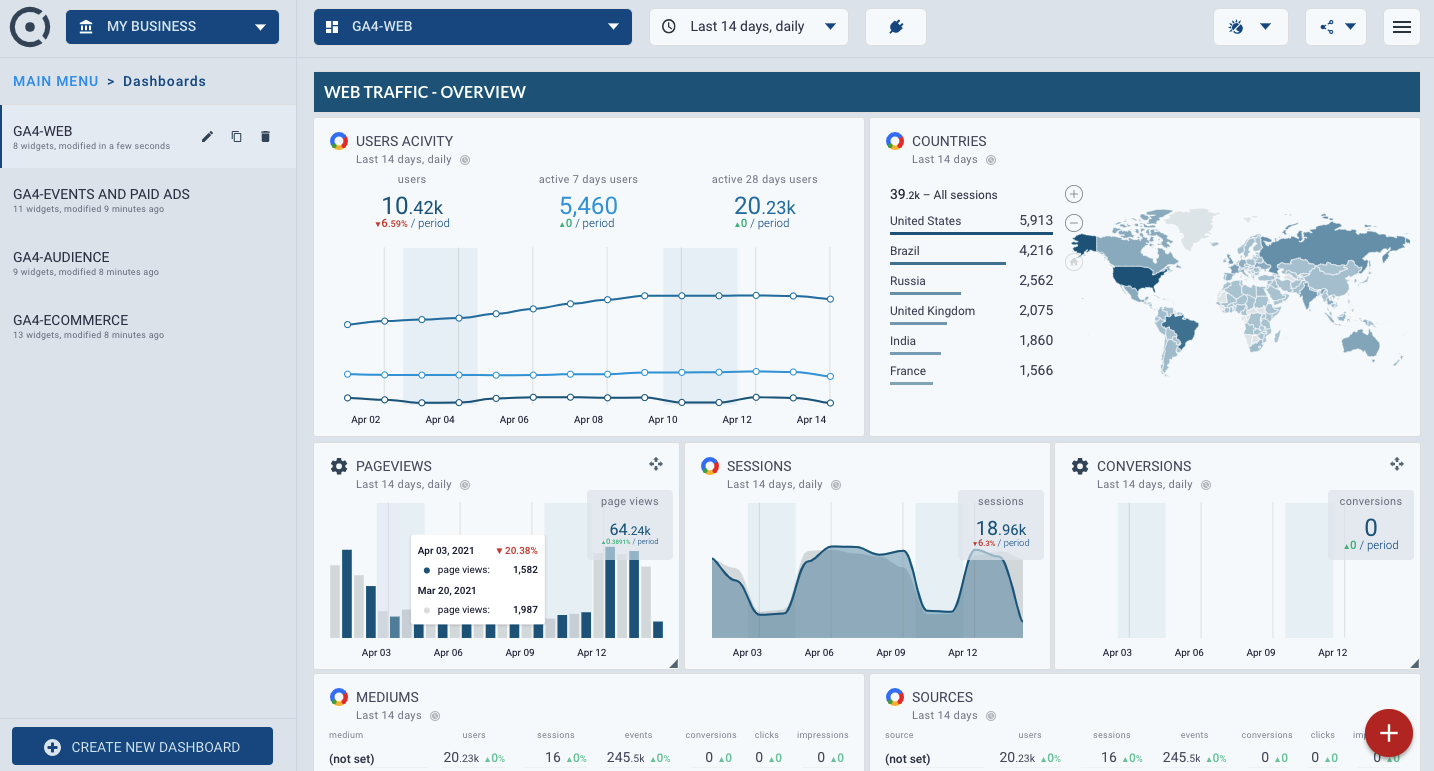
Task: Open the GA4-ECOMMERCE dashboard
Action: 148,327
